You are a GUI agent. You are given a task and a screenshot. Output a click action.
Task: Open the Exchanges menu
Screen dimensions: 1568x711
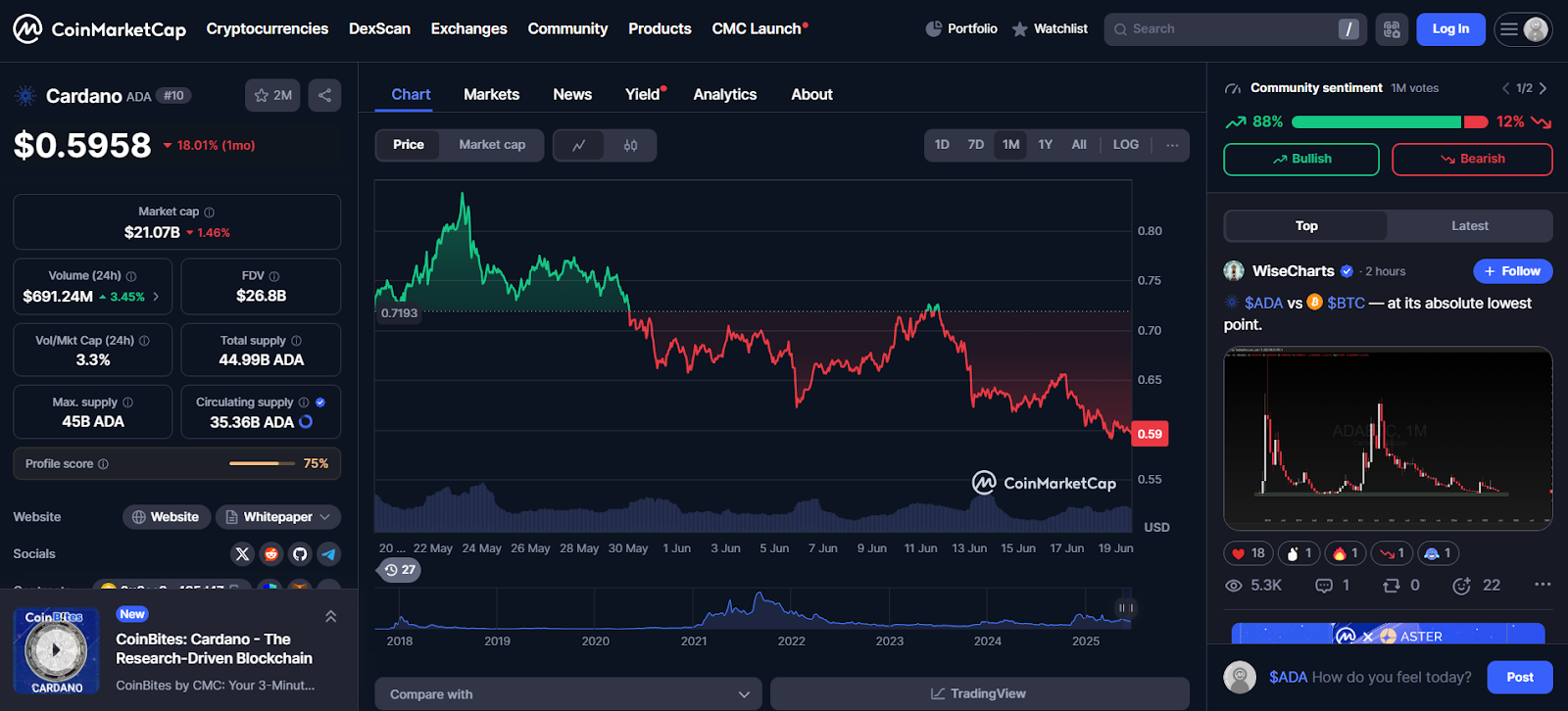[469, 29]
